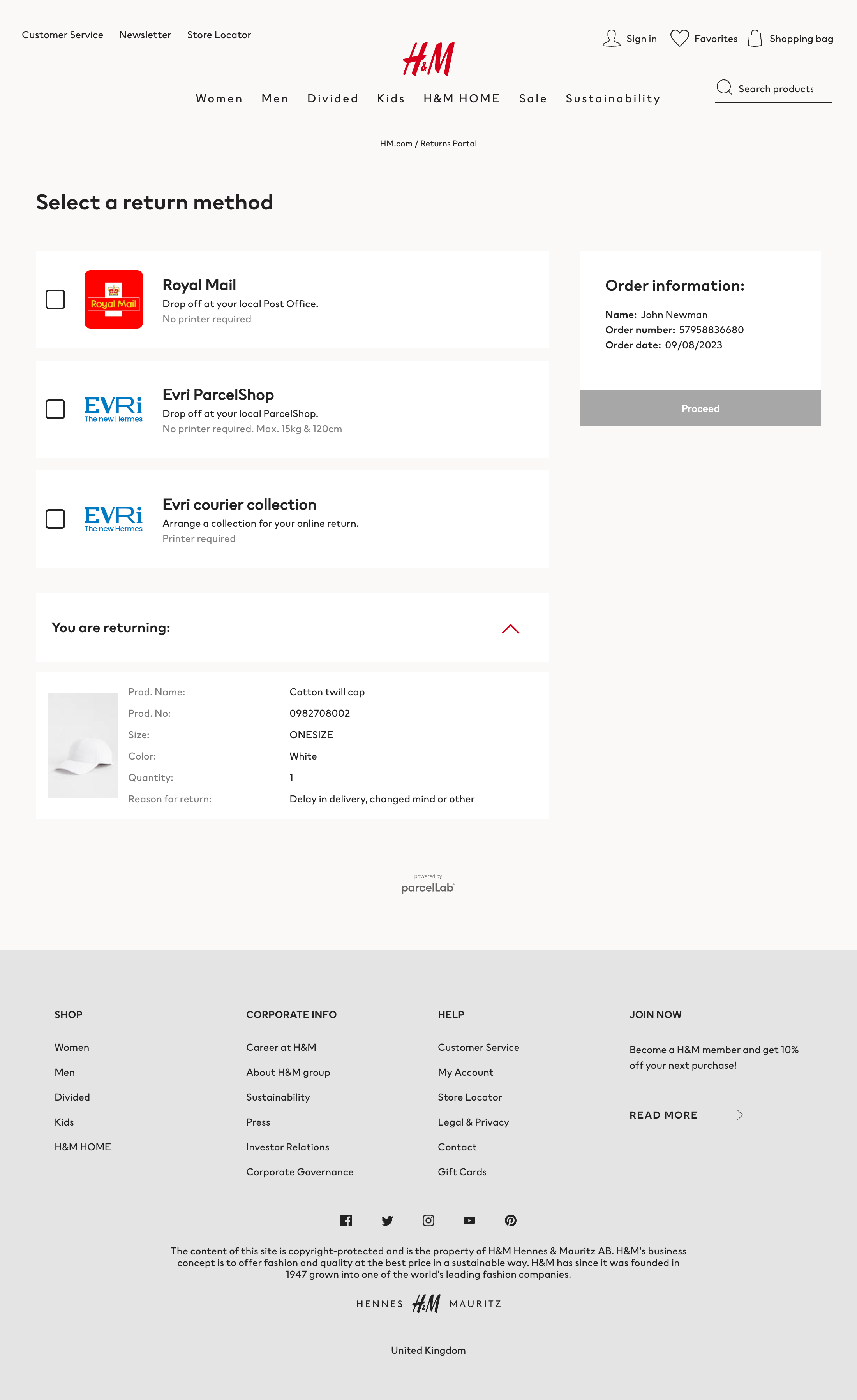Open the Customer Service link
This screenshot has height=1400, width=857.
click(x=63, y=35)
